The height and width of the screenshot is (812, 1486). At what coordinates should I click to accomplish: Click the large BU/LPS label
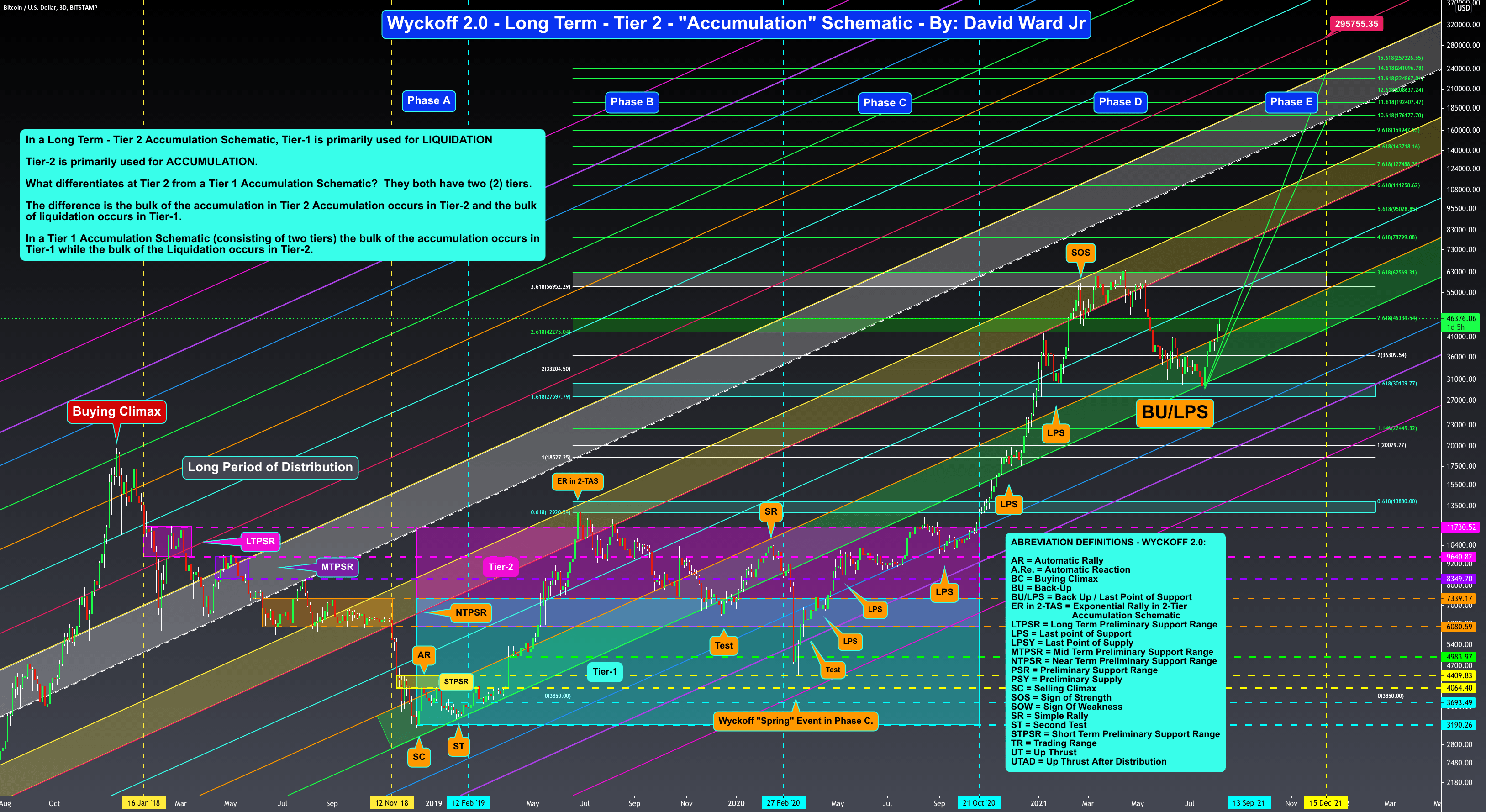[1175, 412]
